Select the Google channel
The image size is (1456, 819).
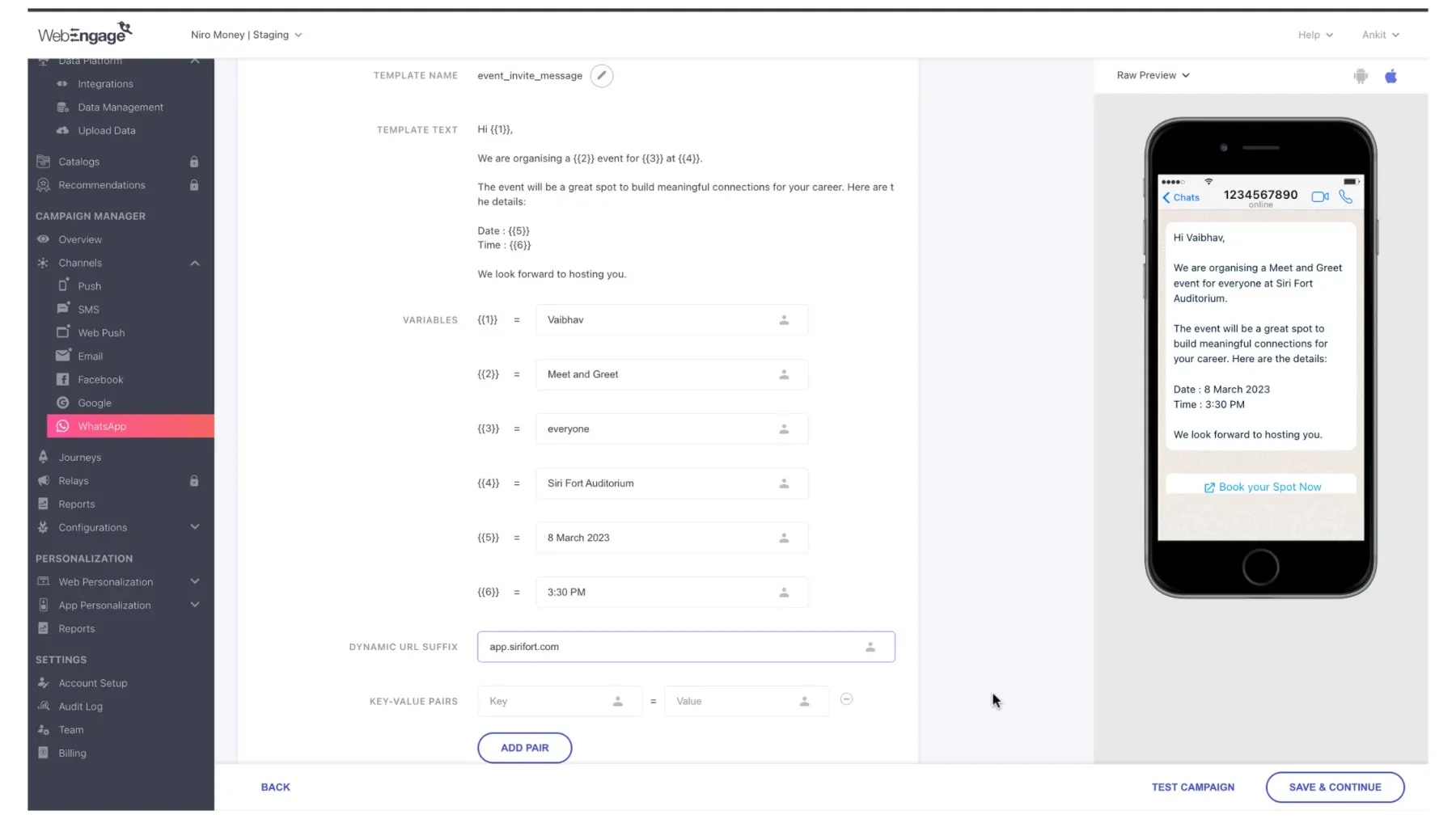tap(94, 403)
